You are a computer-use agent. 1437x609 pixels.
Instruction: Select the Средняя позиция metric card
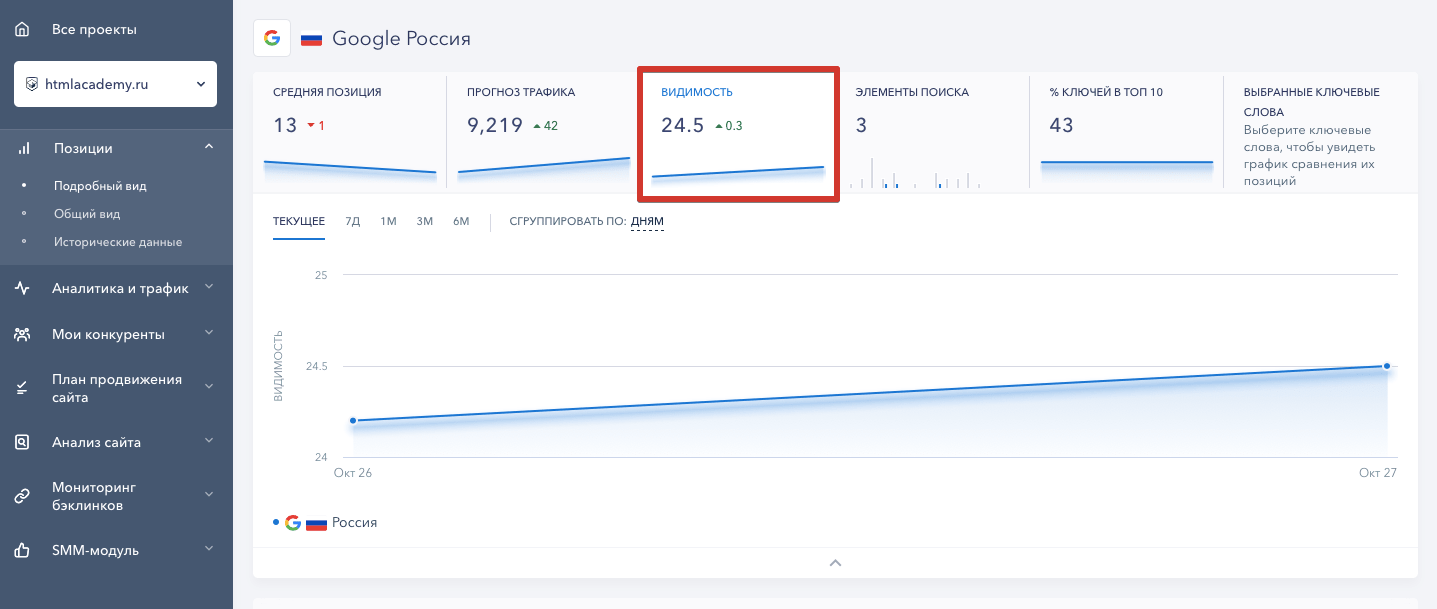click(x=350, y=130)
